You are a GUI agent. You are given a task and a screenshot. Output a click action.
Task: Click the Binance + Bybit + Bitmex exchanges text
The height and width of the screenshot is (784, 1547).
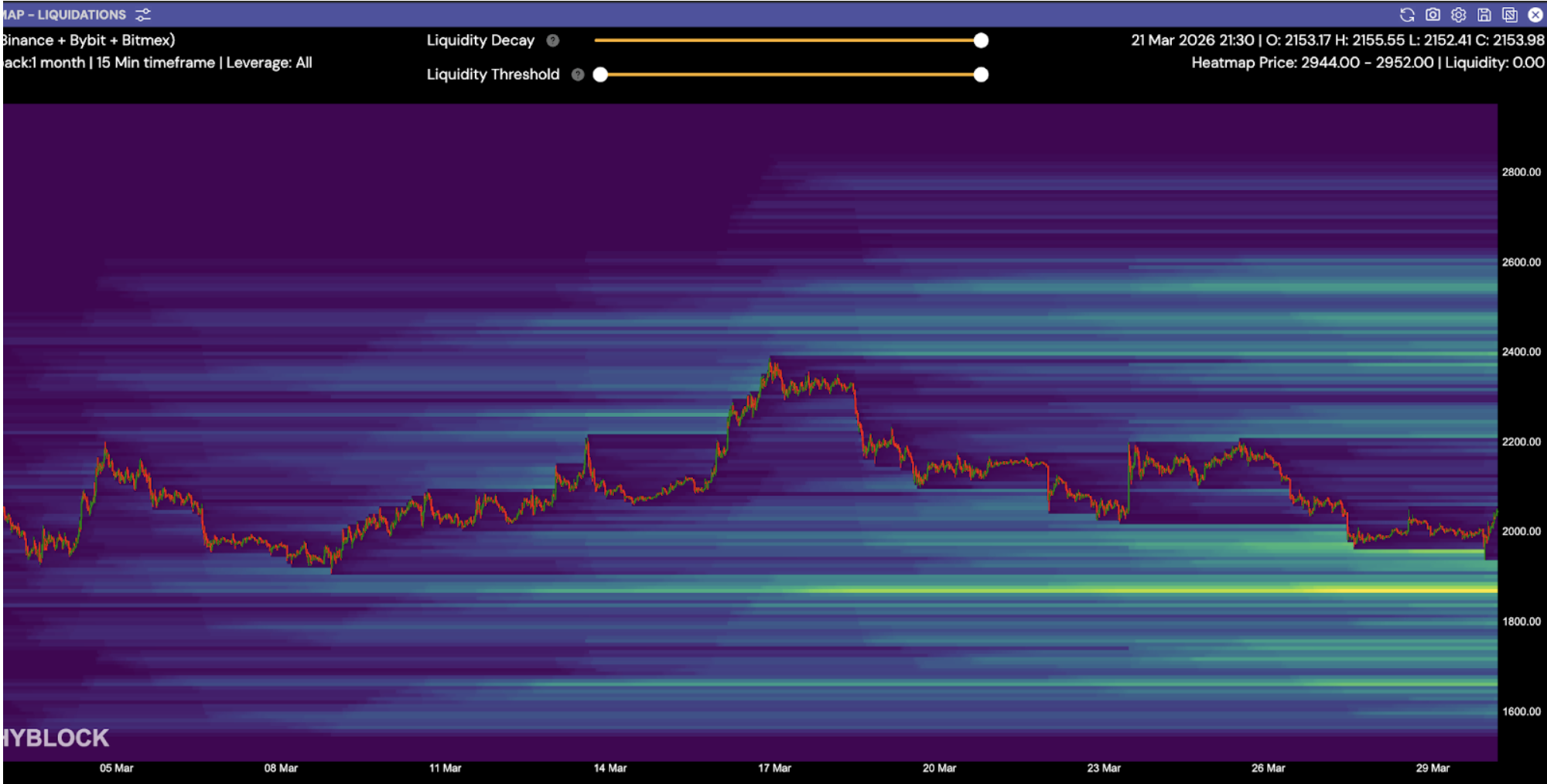pyautogui.click(x=88, y=40)
